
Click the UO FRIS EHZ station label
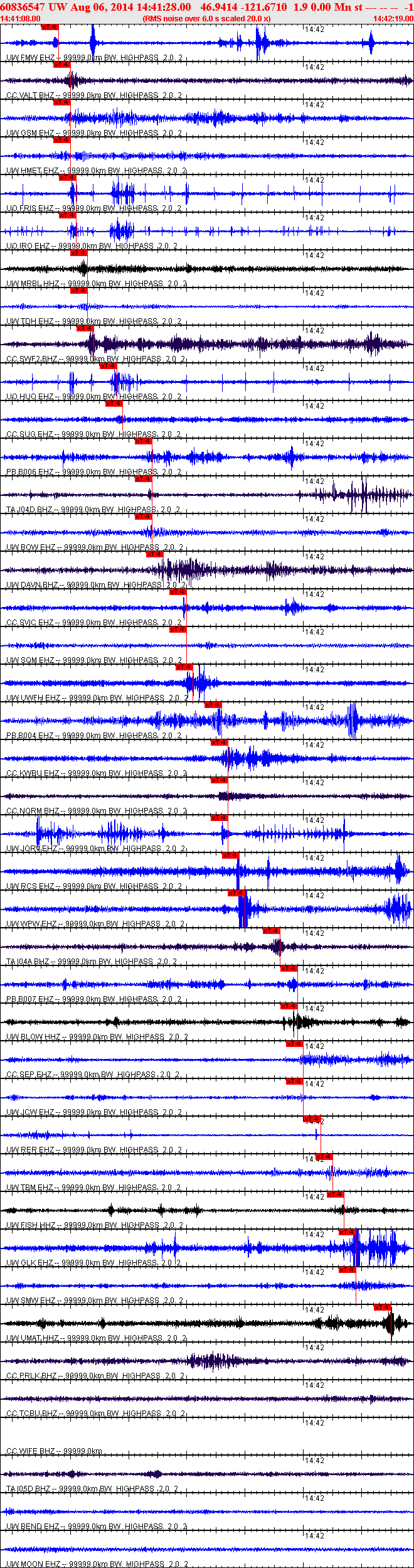coord(94,208)
